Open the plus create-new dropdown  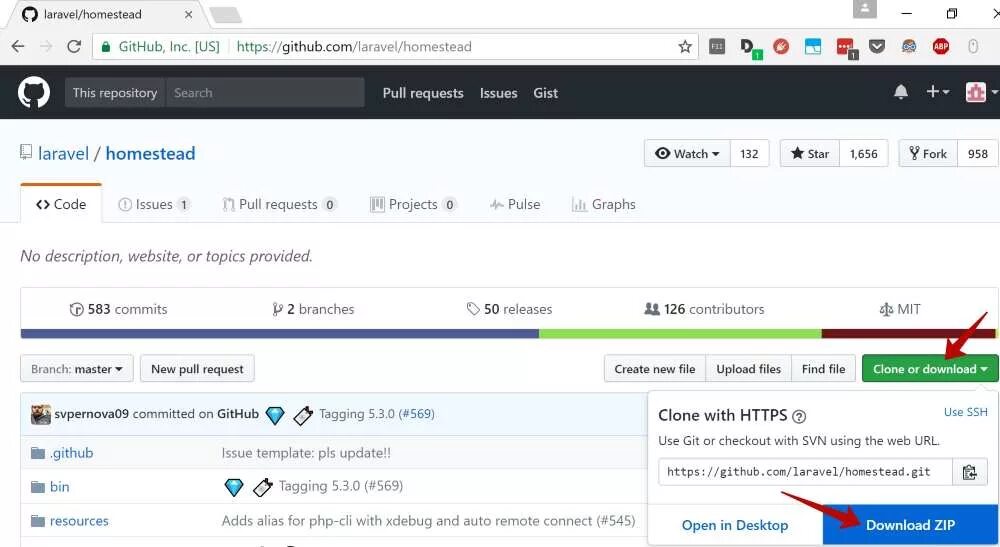pyautogui.click(x=937, y=92)
